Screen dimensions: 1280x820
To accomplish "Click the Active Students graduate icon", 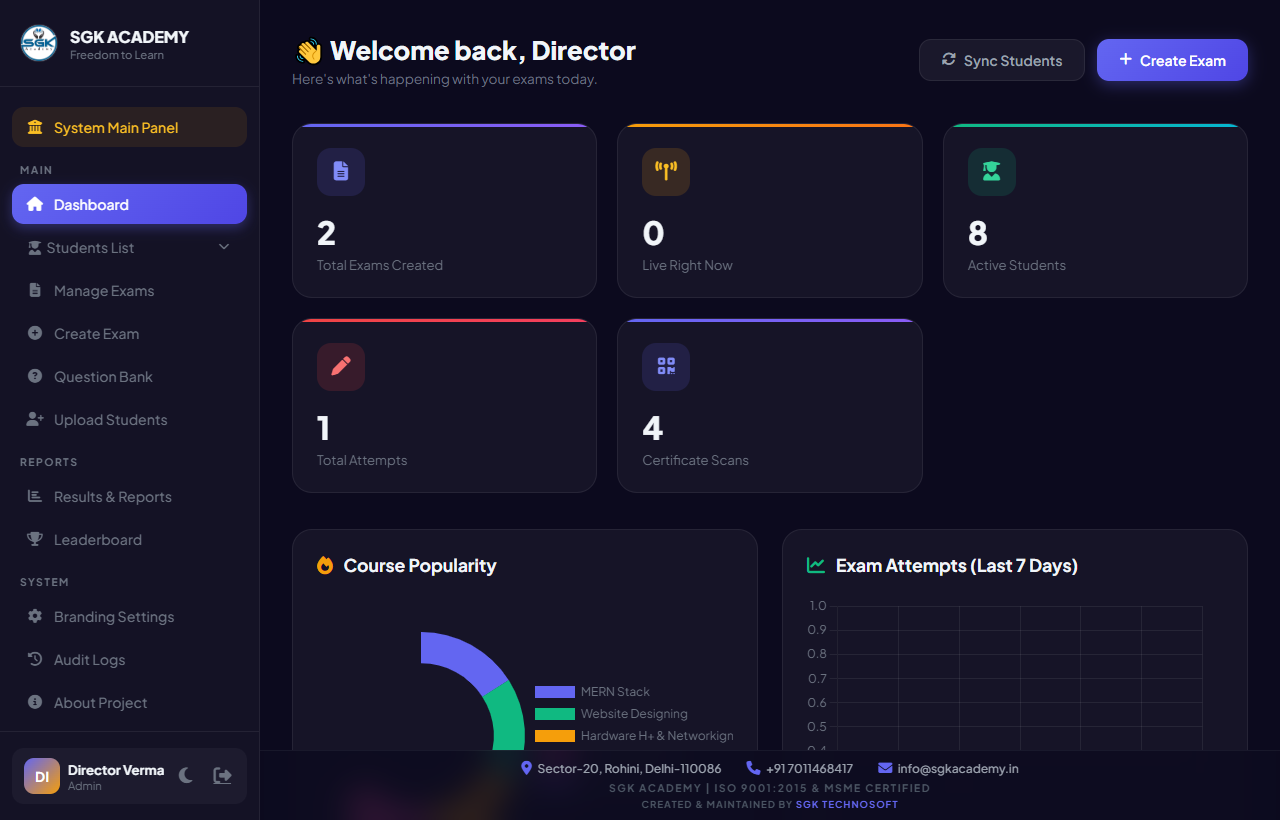I will [992, 172].
